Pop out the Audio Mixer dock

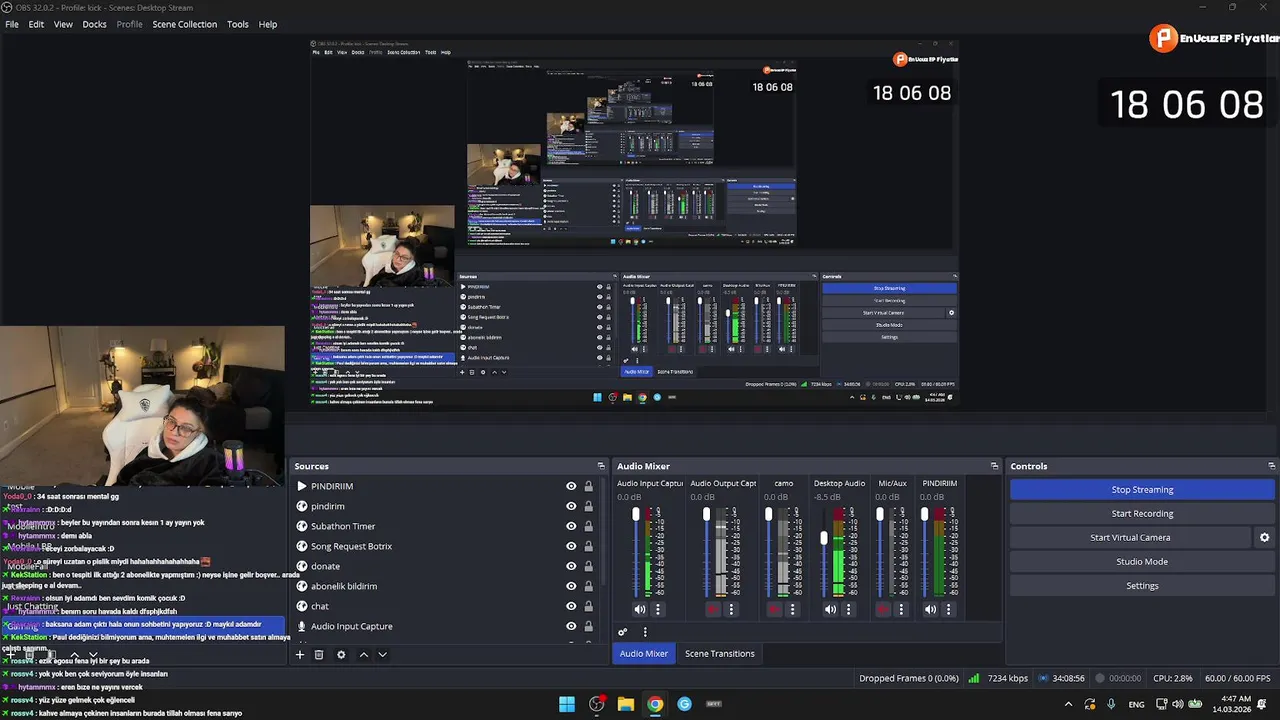pyautogui.click(x=994, y=466)
